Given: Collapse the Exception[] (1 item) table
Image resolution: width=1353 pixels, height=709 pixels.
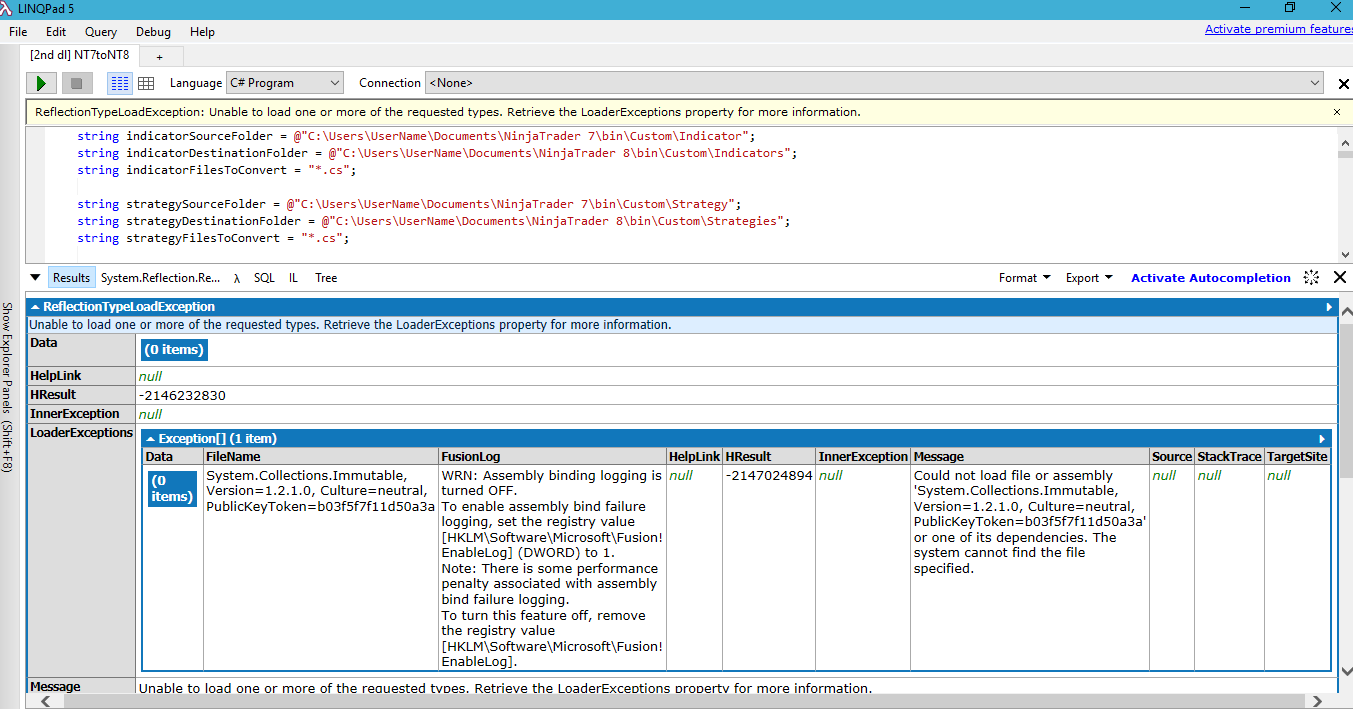Looking at the screenshot, I should (151, 438).
